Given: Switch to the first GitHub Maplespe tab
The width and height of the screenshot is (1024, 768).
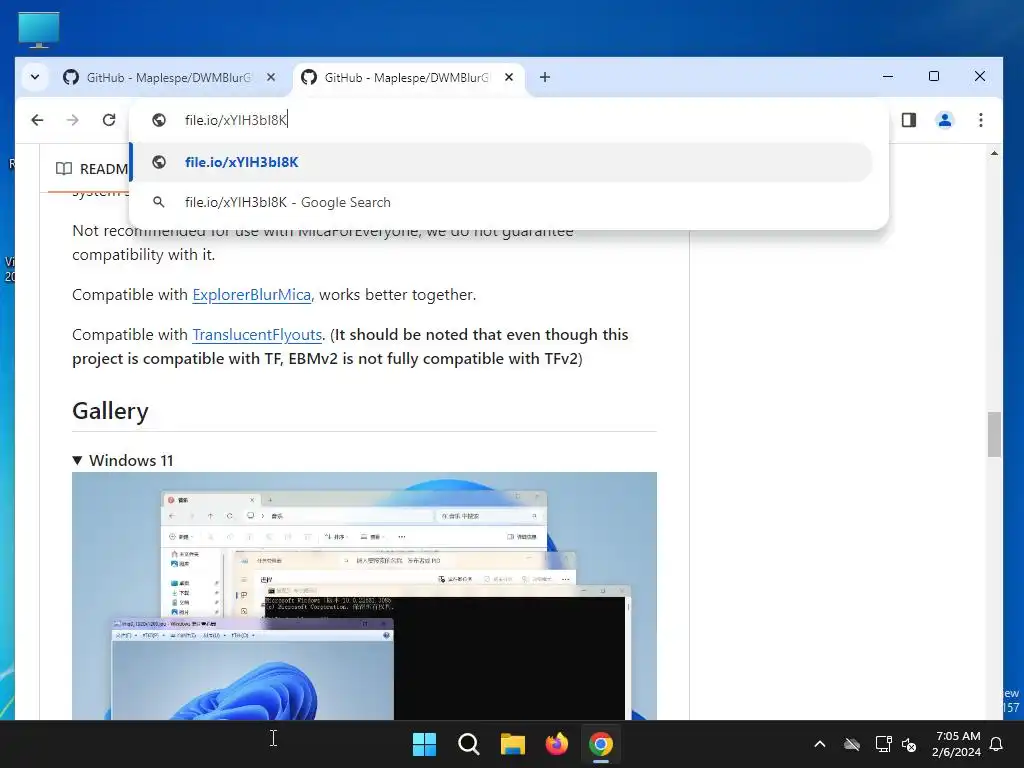Looking at the screenshot, I should click(x=169, y=78).
